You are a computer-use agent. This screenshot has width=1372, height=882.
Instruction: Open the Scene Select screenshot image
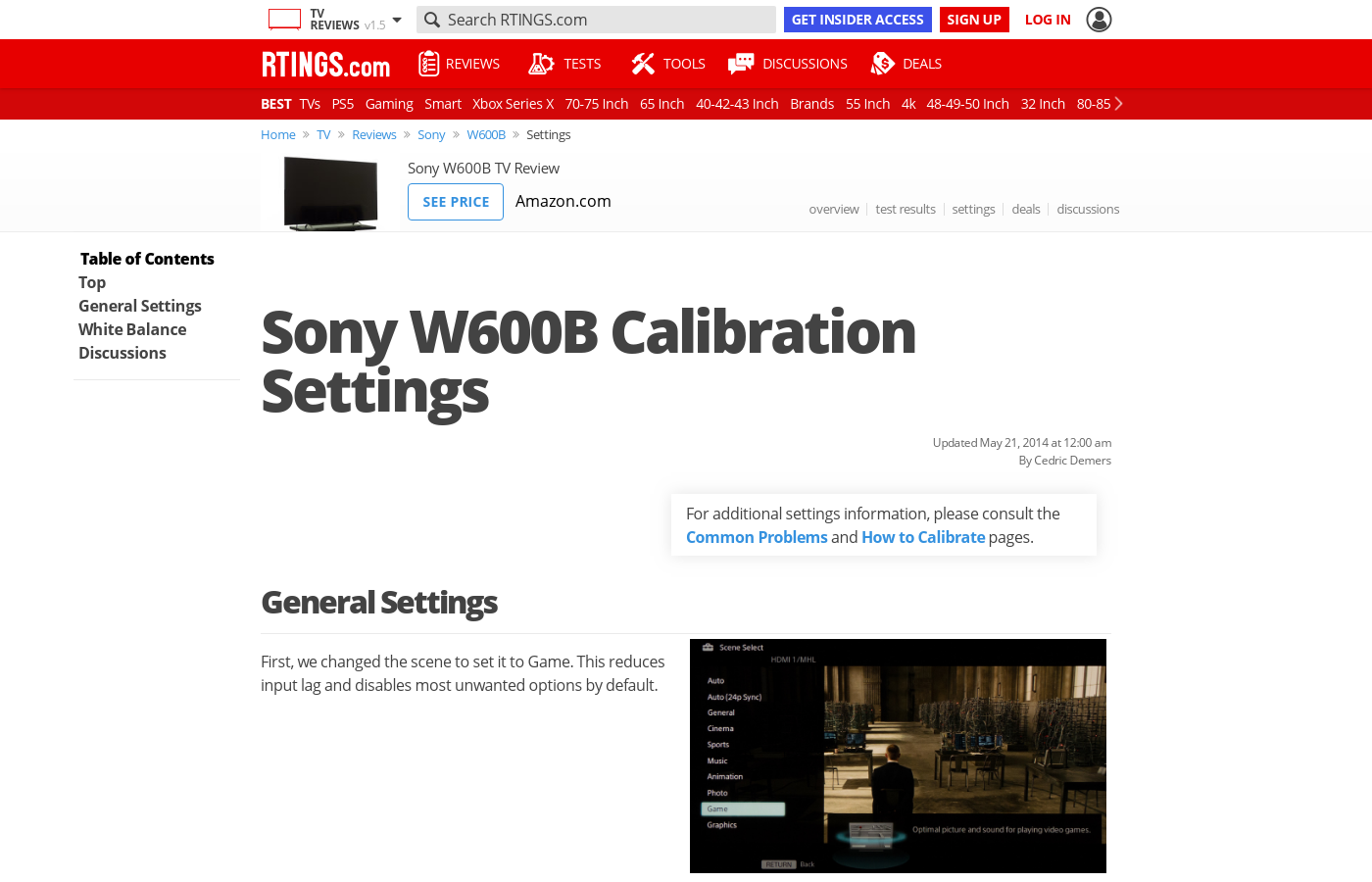pyautogui.click(x=898, y=756)
